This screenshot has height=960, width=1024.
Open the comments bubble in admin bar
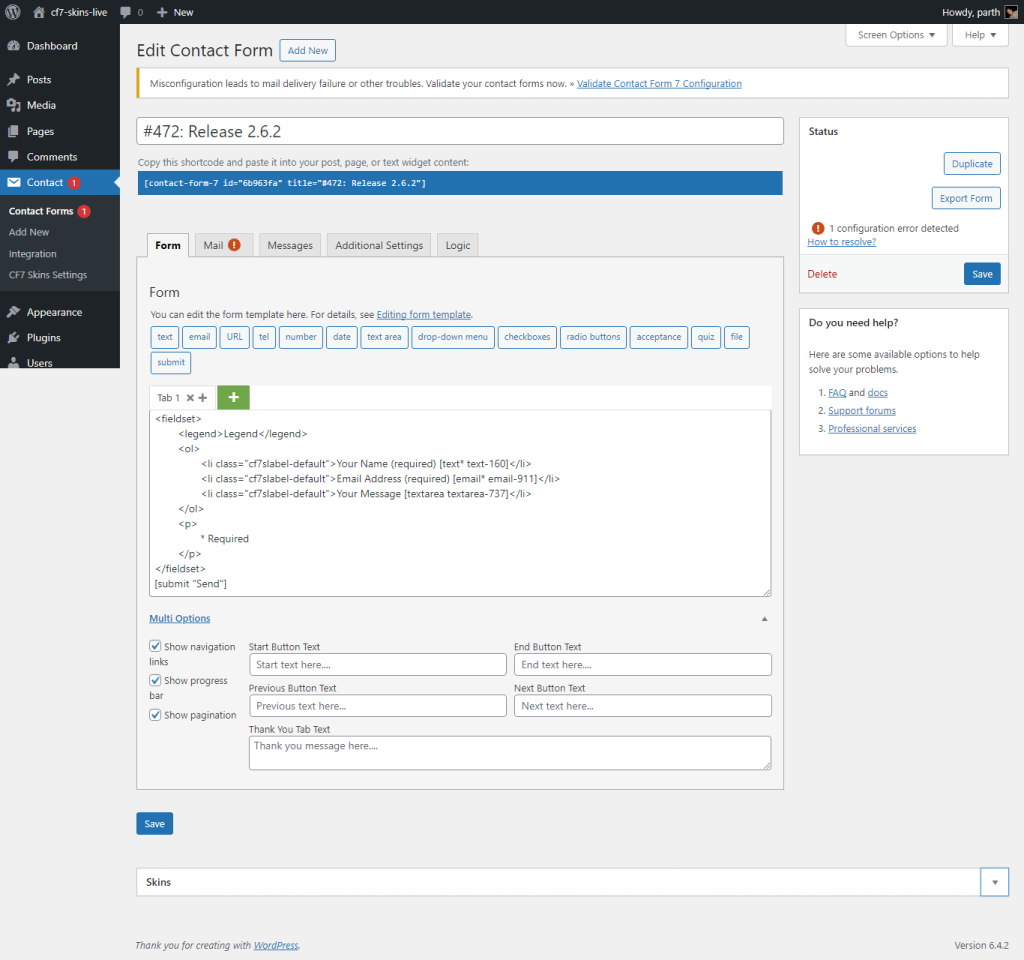point(126,12)
